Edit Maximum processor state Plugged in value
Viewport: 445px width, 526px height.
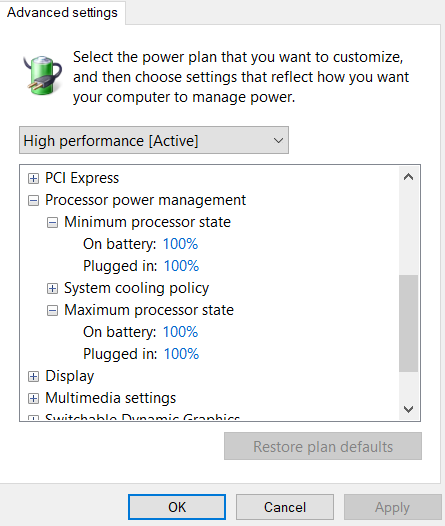(181, 354)
